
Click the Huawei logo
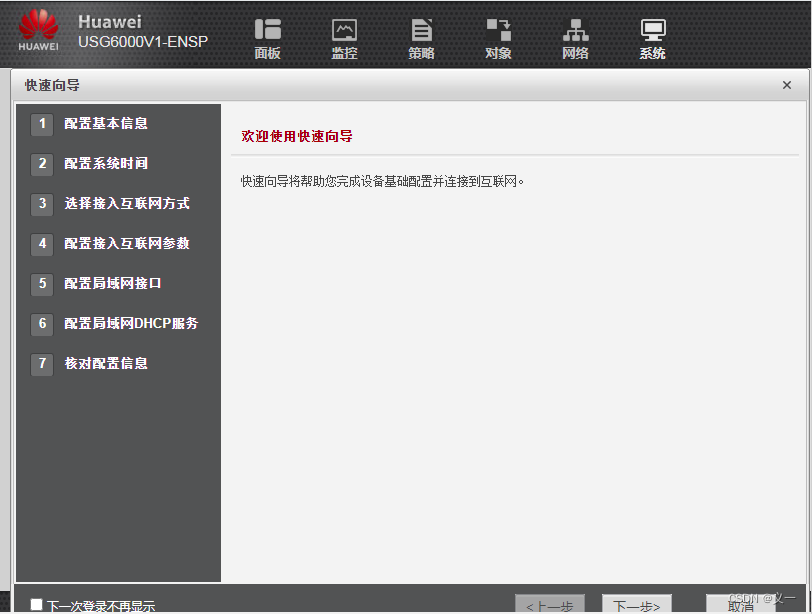point(38,30)
